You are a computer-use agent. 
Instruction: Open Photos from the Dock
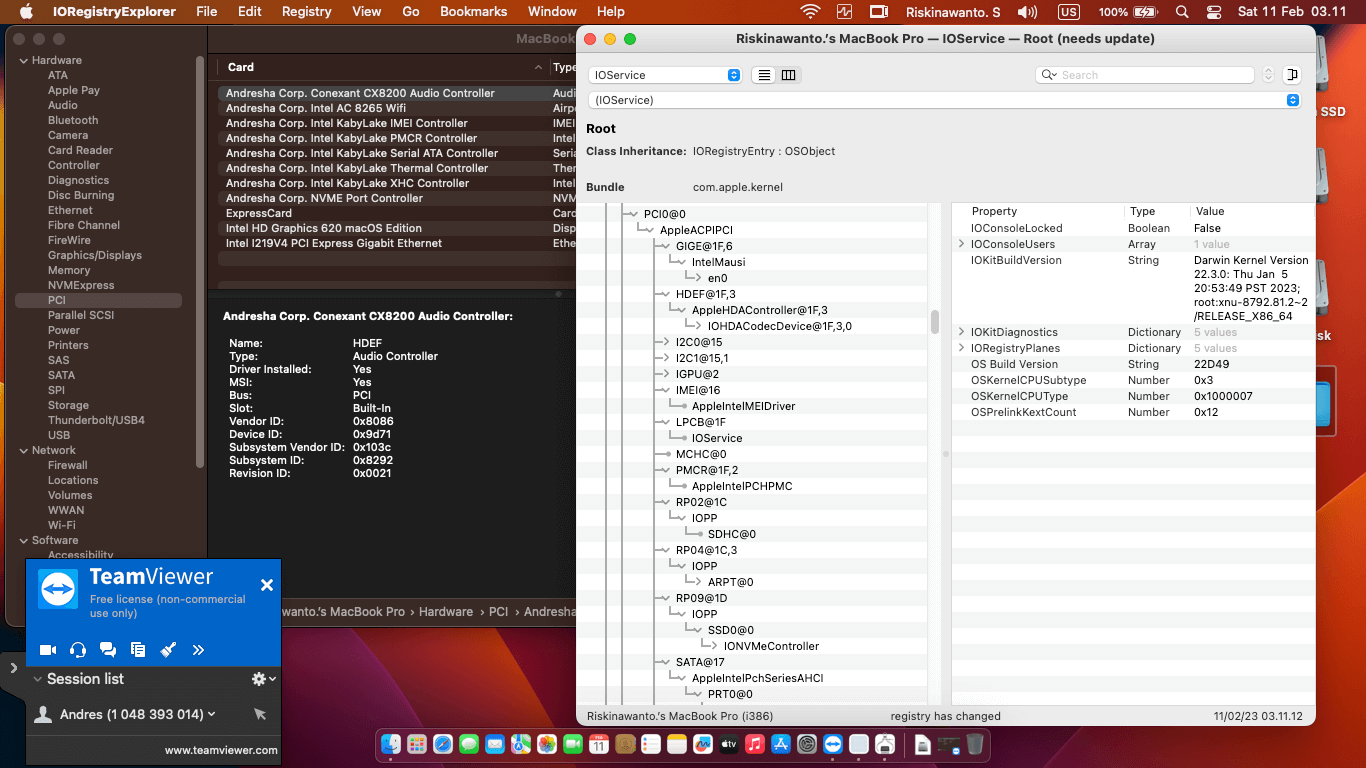(x=547, y=744)
